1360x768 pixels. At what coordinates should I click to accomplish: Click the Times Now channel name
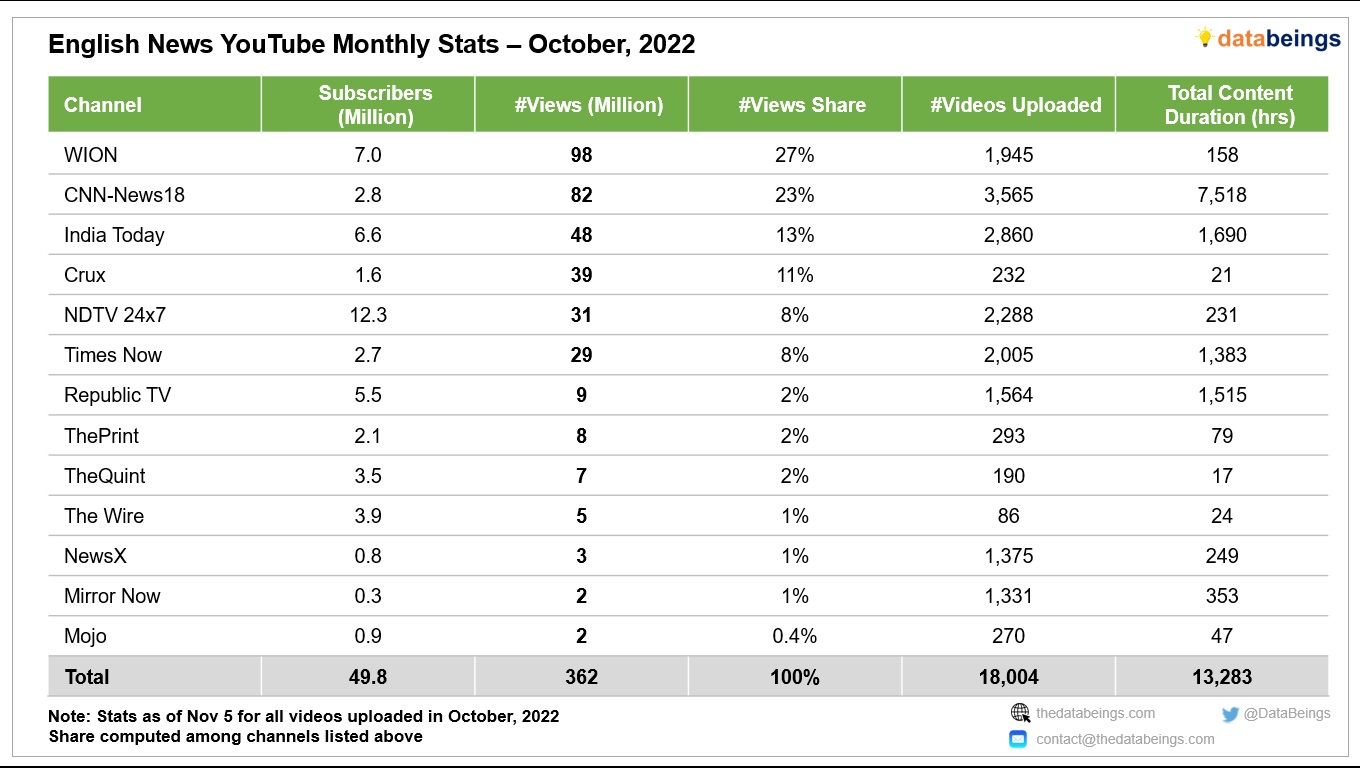(113, 355)
